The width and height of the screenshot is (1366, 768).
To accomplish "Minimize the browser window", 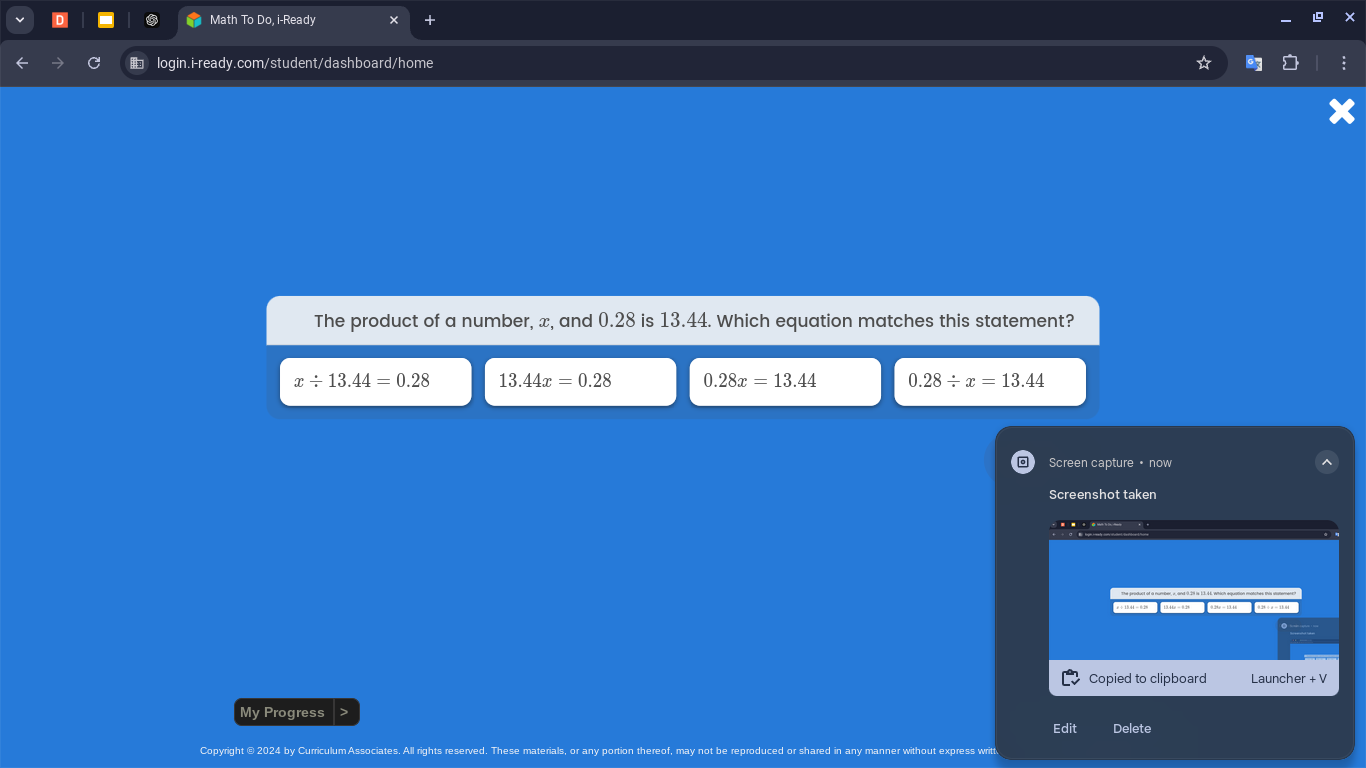I will tap(1286, 20).
